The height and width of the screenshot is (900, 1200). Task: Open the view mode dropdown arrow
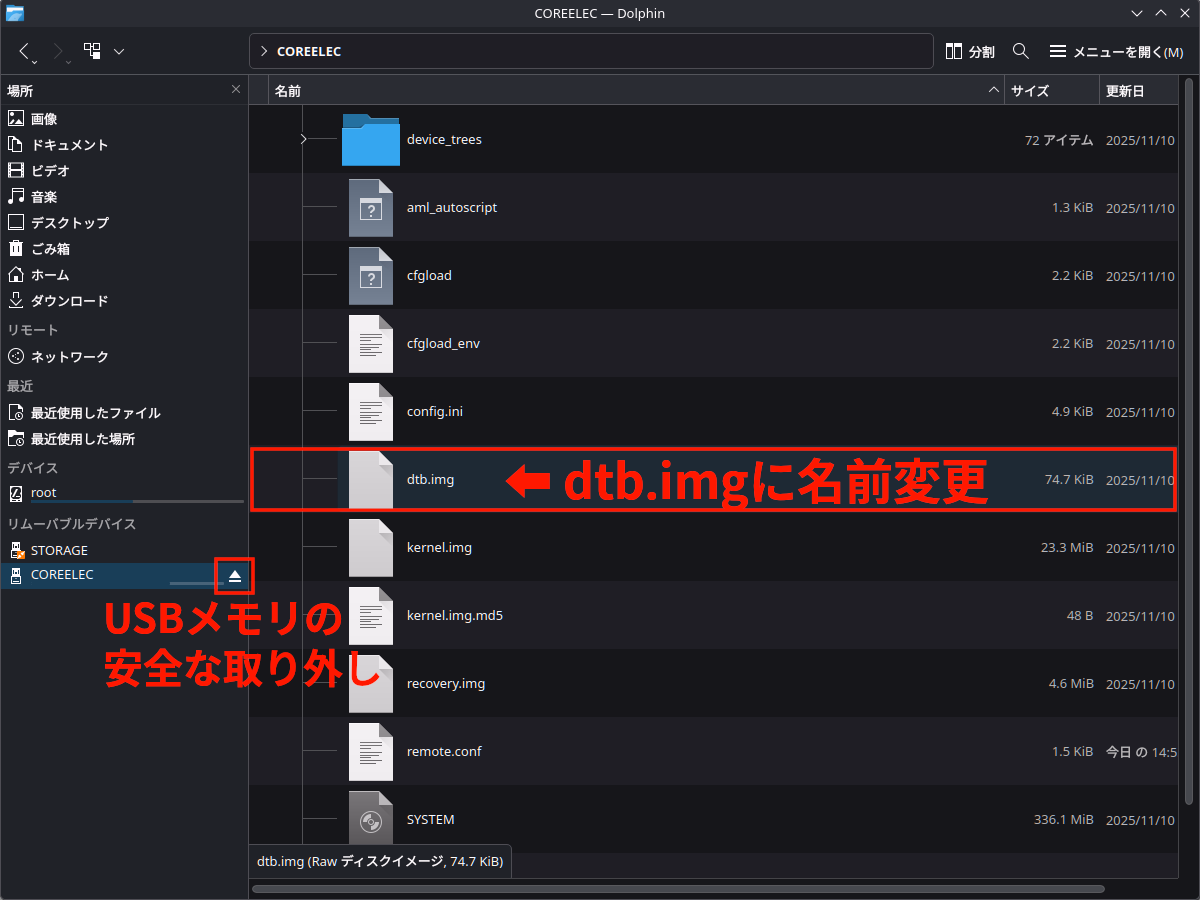119,51
